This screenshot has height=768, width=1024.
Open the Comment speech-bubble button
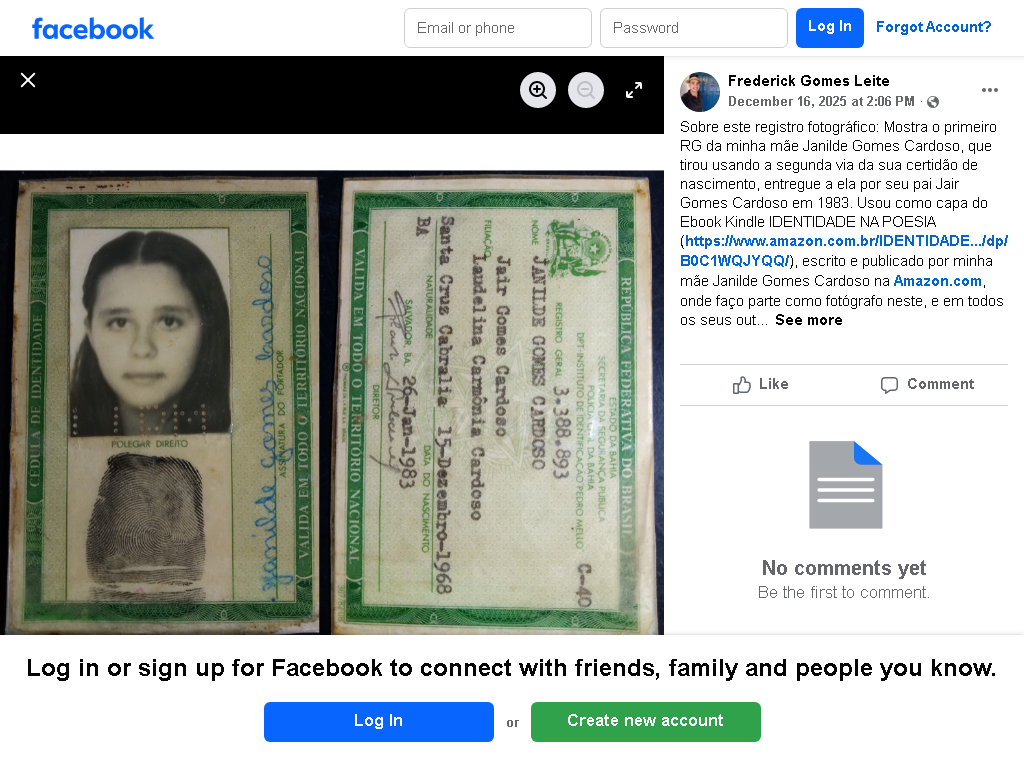point(927,384)
